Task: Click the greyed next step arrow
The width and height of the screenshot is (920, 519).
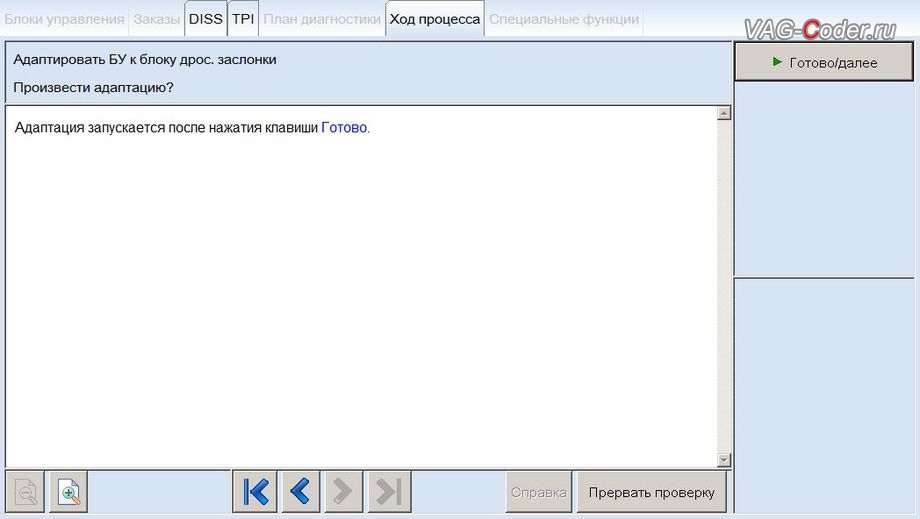Action: [343, 491]
